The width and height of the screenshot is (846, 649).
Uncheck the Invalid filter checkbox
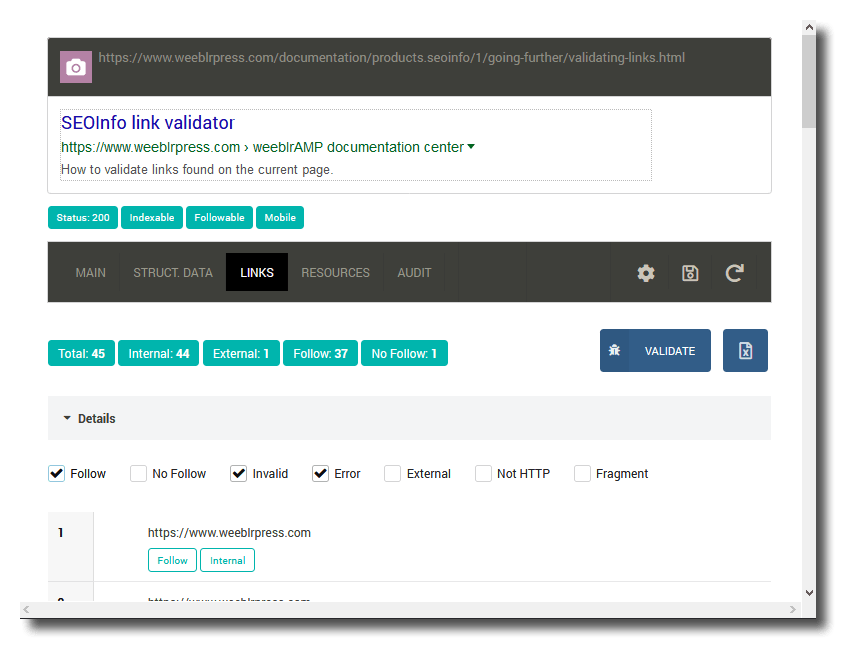pyautogui.click(x=238, y=474)
